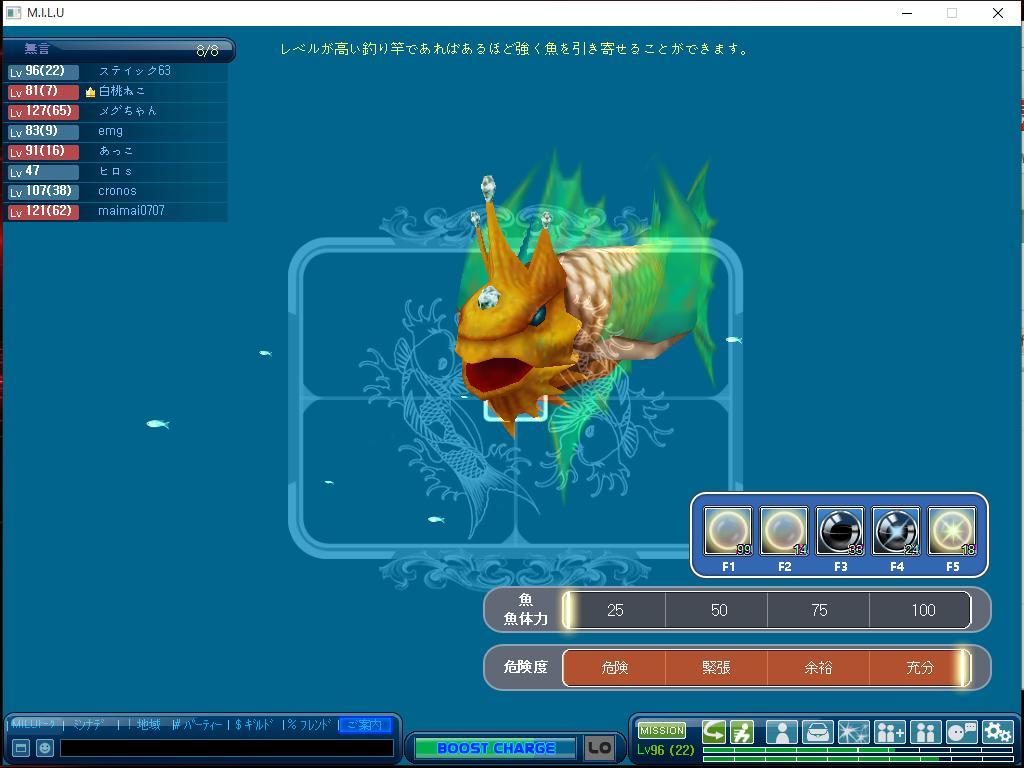Click in the chat text input field
The width and height of the screenshot is (1024, 768).
pyautogui.click(x=227, y=748)
